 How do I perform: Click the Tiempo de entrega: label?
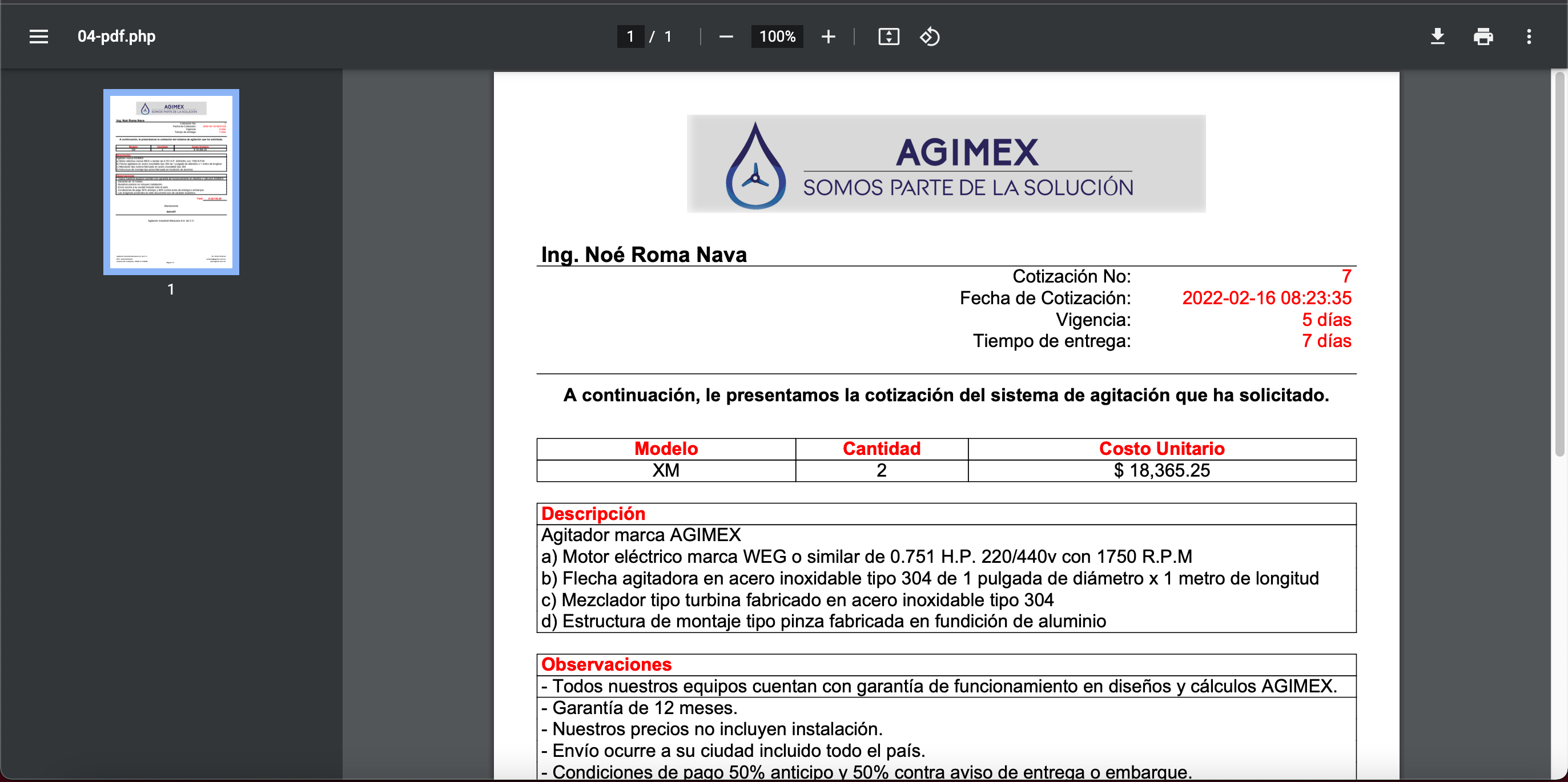tap(1051, 341)
